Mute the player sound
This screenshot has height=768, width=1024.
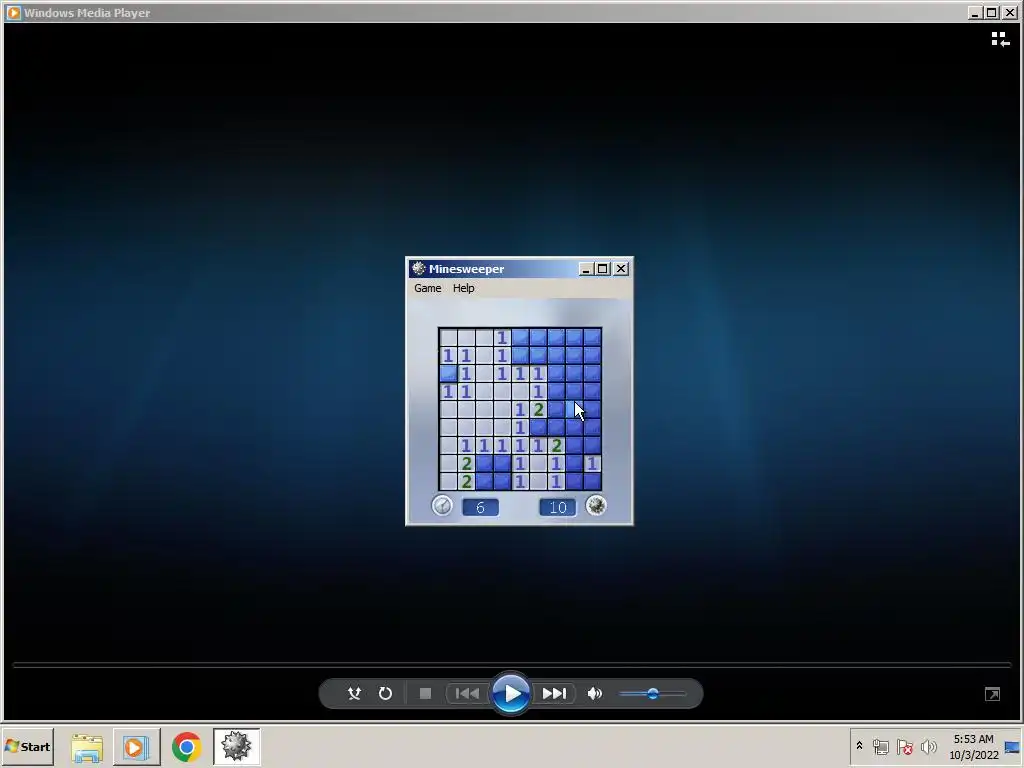pos(594,694)
